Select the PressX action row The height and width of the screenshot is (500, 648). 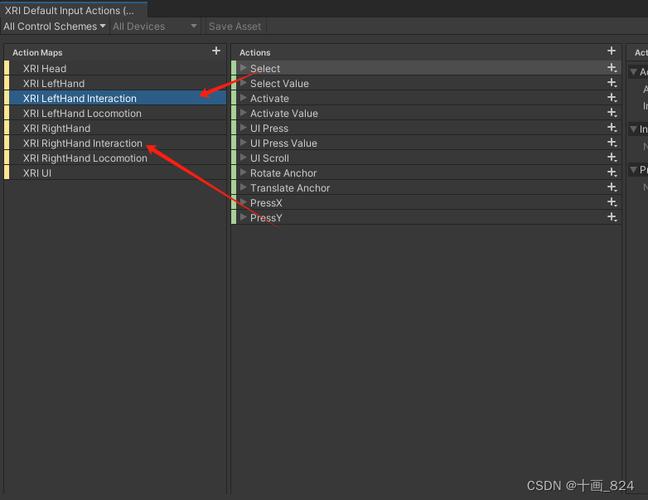pos(426,202)
